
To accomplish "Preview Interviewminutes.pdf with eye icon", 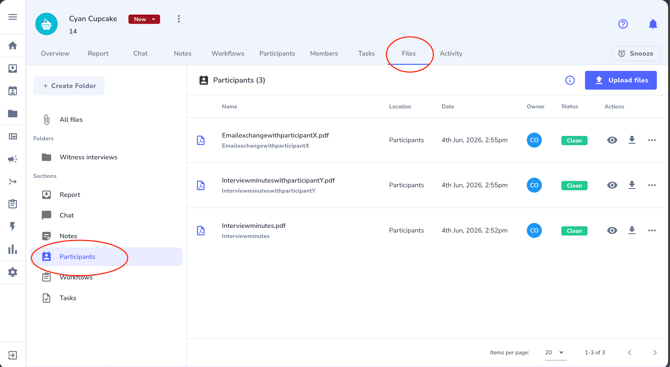I will click(x=612, y=230).
